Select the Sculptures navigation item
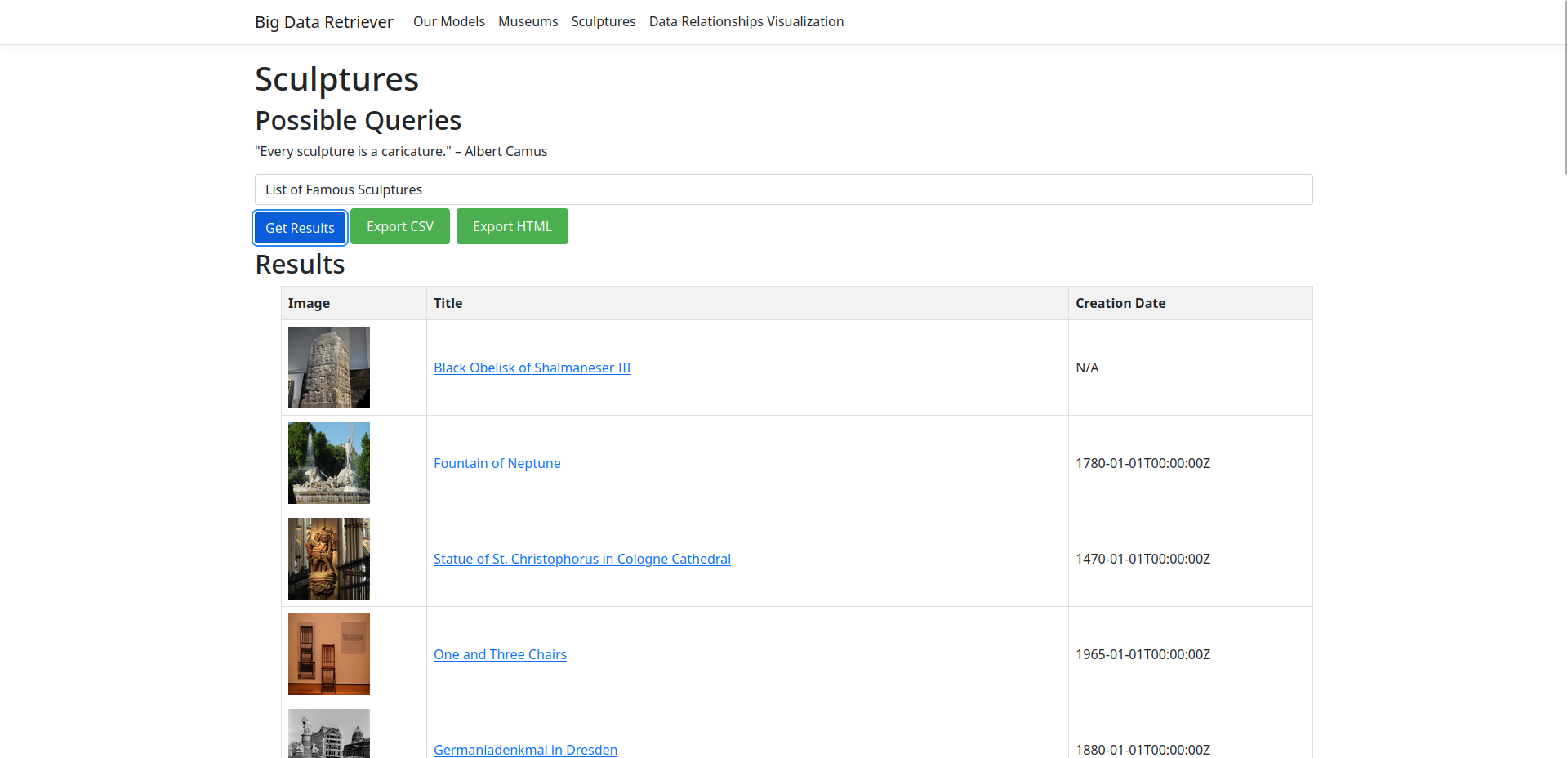This screenshot has height=758, width=1568. point(603,21)
